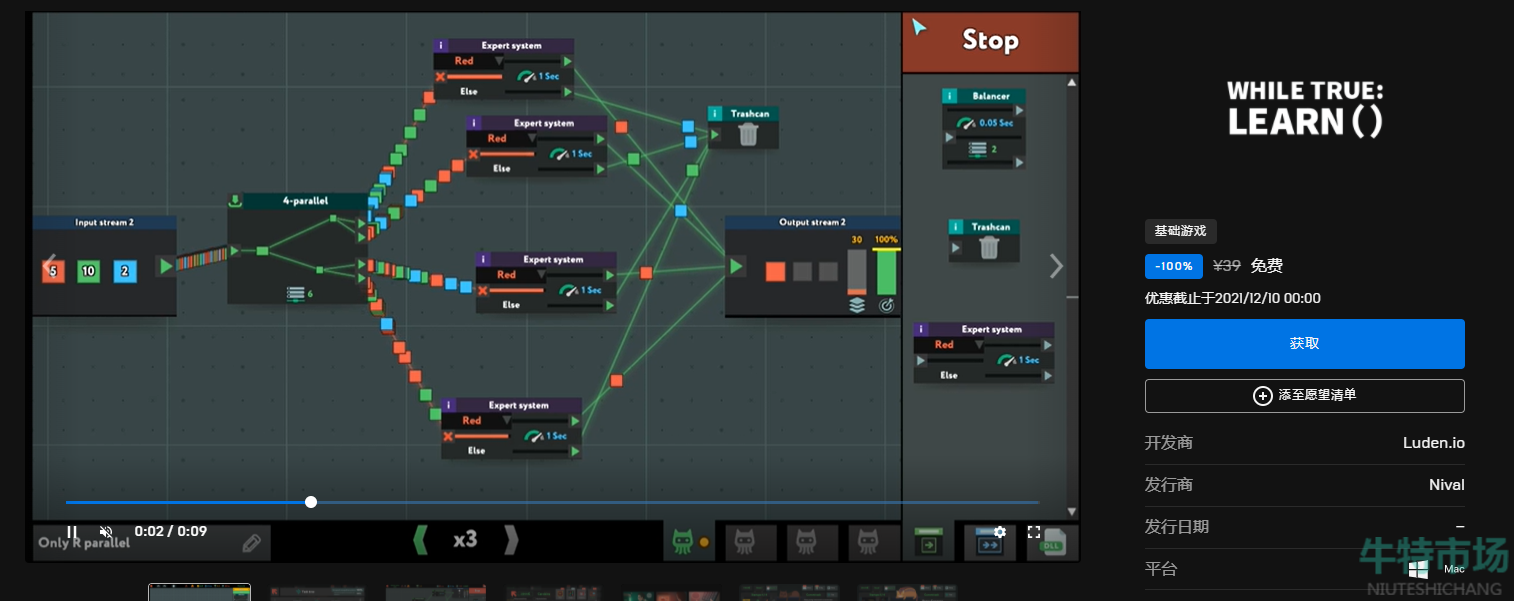
Task: Click the stack icon on the Balancer node
Action: [978, 149]
